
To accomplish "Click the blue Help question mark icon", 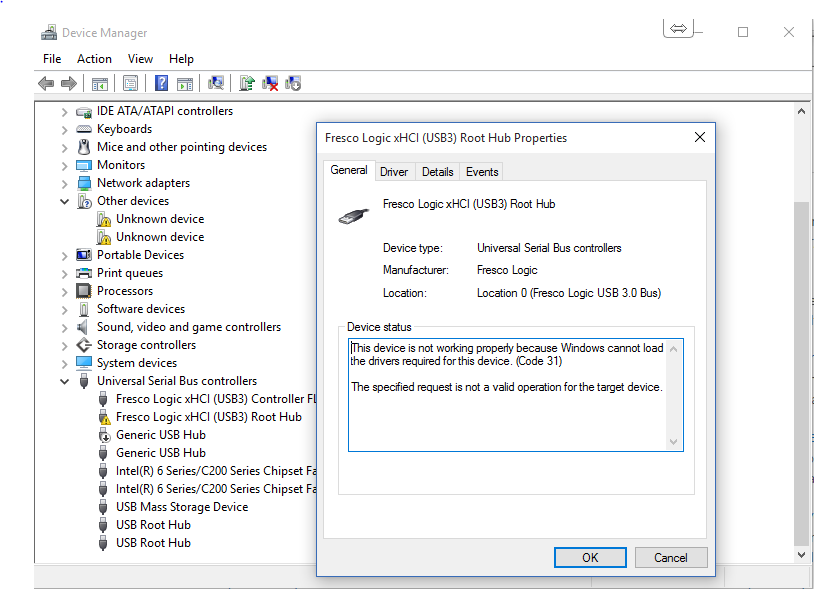I will point(161,83).
